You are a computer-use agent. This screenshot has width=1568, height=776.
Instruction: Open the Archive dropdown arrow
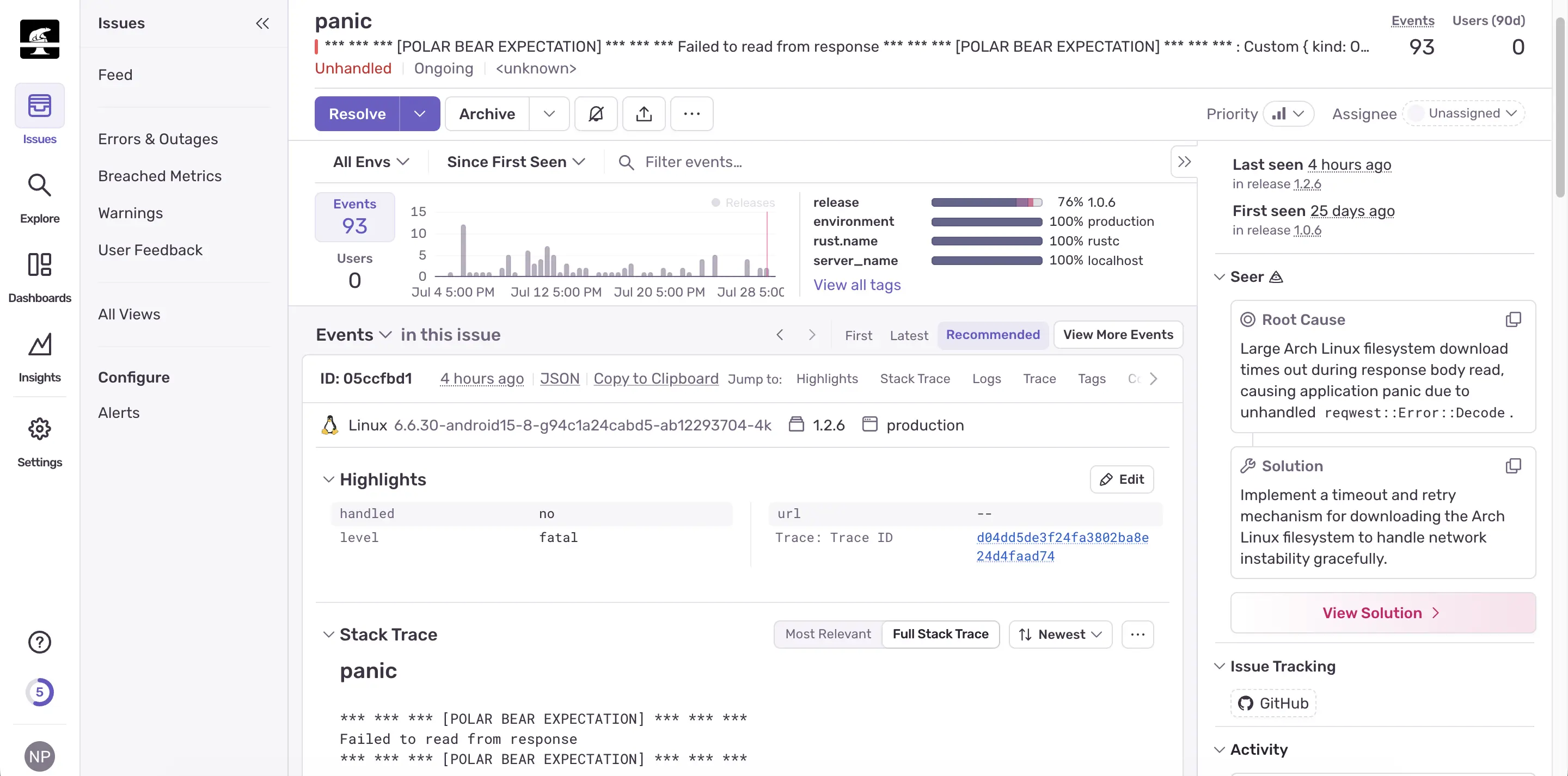coord(549,114)
